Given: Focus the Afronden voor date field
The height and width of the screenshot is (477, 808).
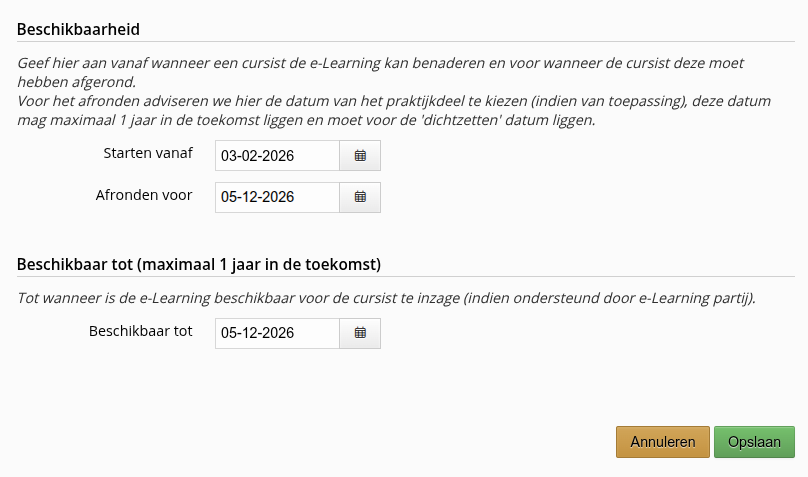Looking at the screenshot, I should [x=277, y=197].
